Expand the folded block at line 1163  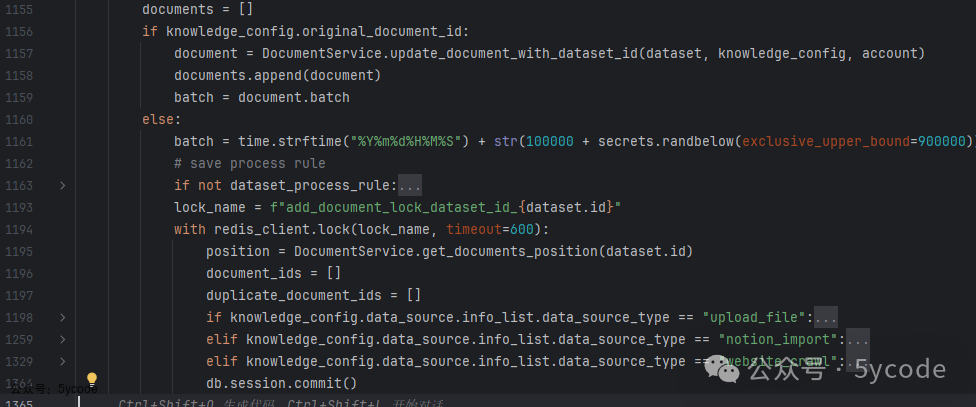[x=63, y=186]
